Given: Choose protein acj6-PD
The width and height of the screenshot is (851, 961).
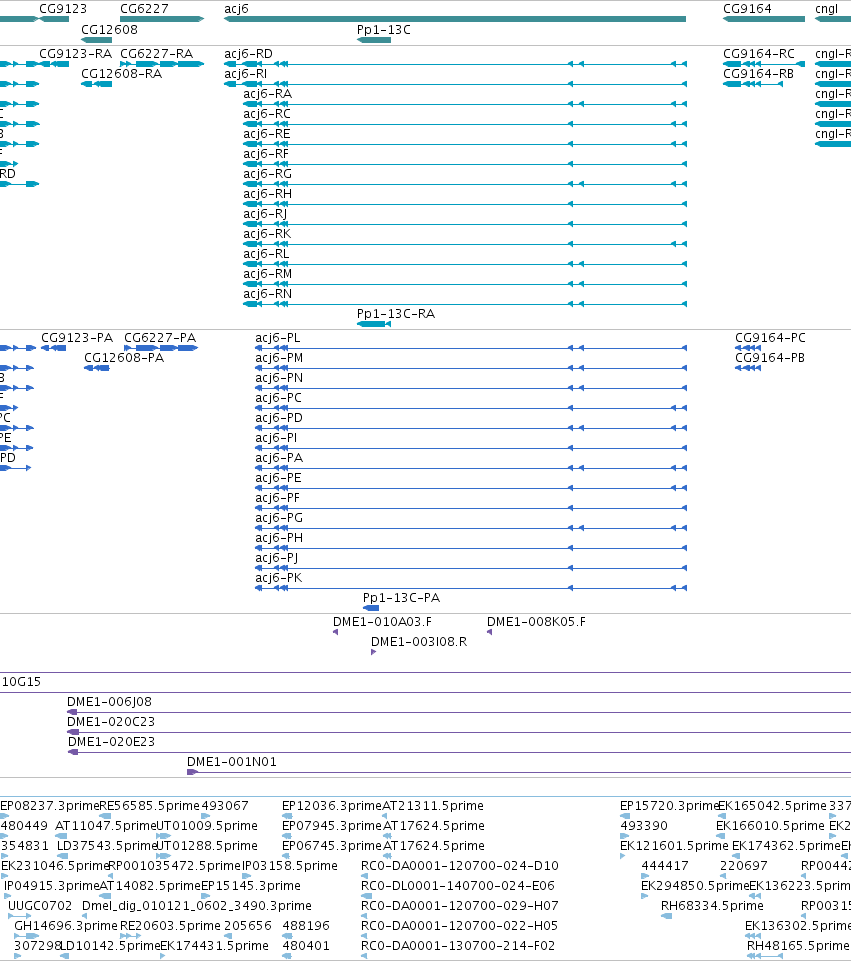Looking at the screenshot, I should (x=279, y=418).
